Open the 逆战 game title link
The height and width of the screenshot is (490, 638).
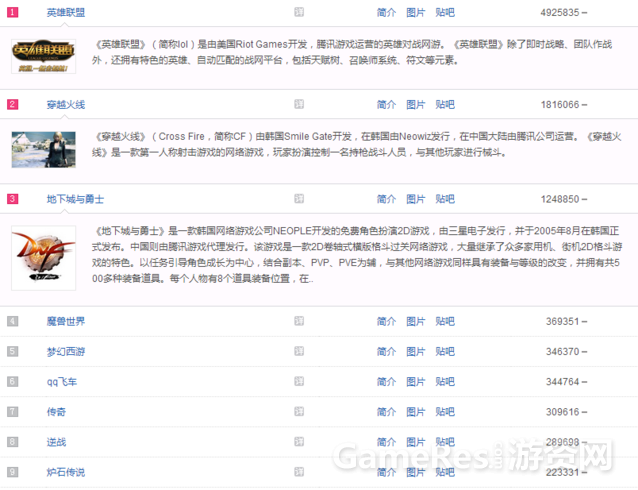[x=56, y=442]
